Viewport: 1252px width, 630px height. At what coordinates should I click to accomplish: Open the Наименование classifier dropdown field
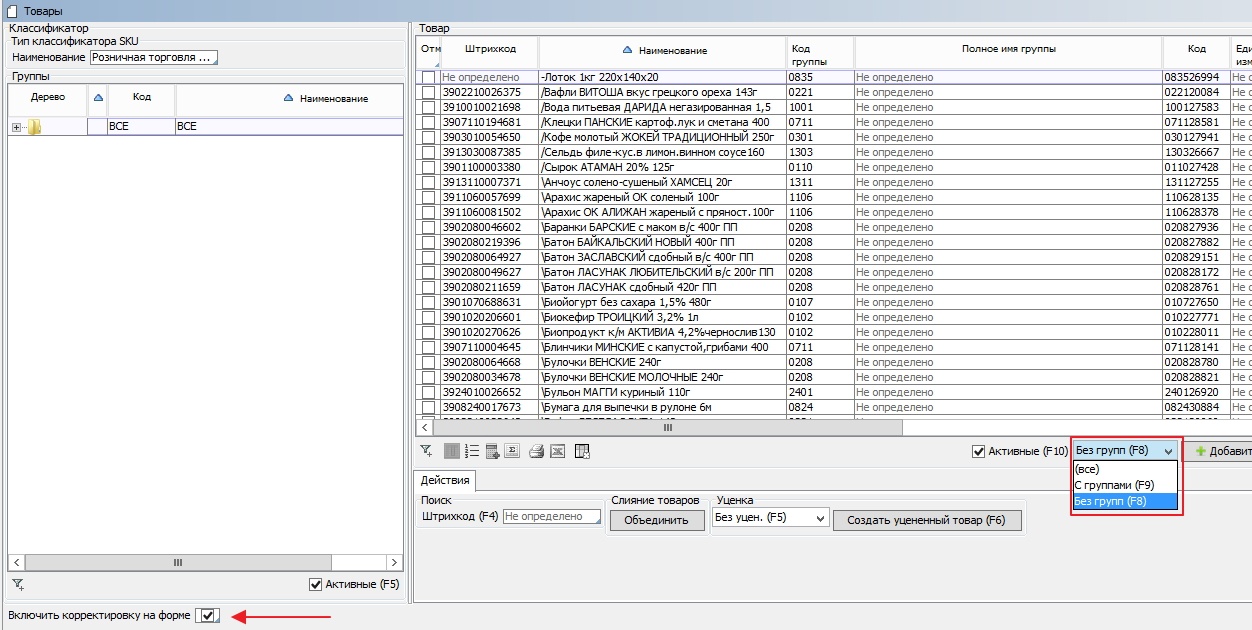153,57
